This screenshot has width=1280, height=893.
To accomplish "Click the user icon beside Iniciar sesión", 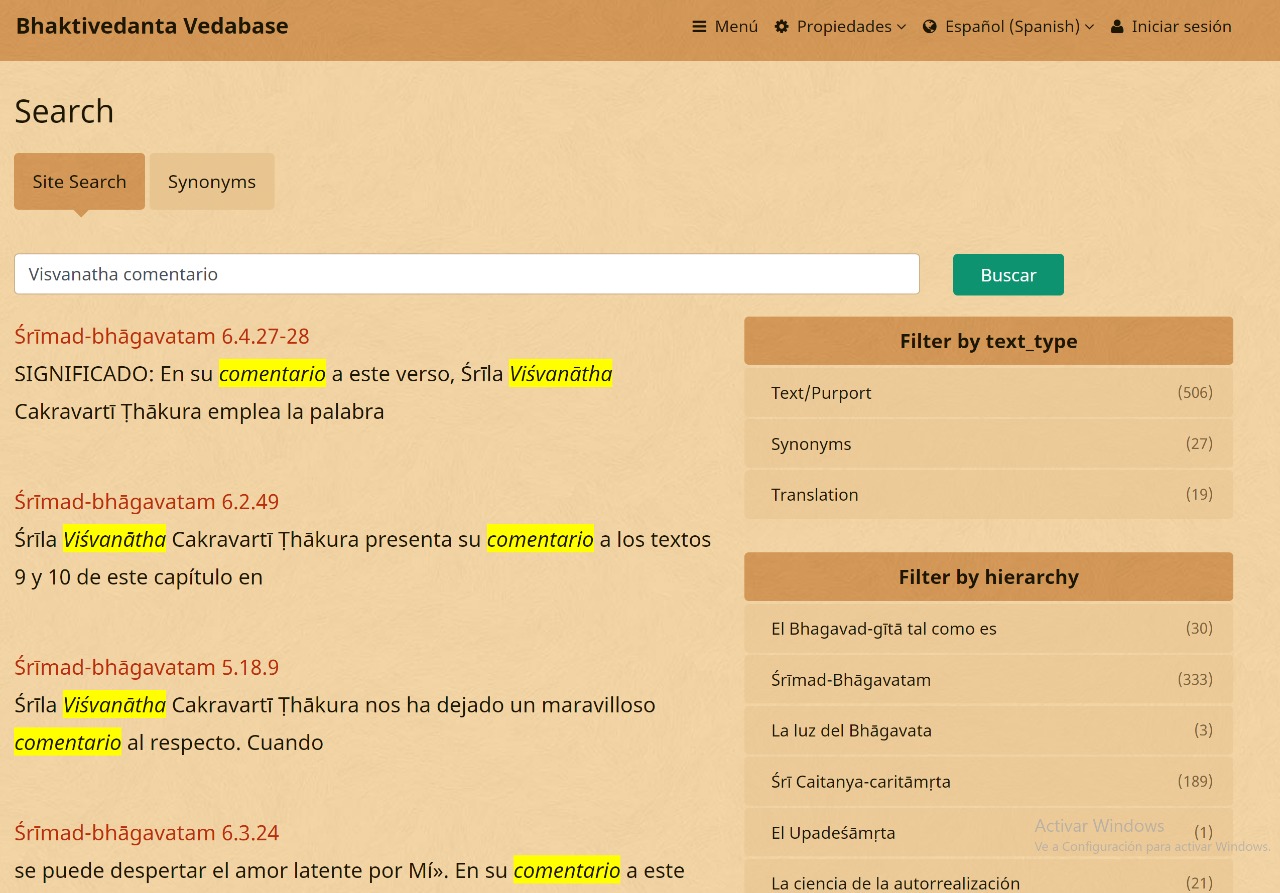I will click(1117, 27).
